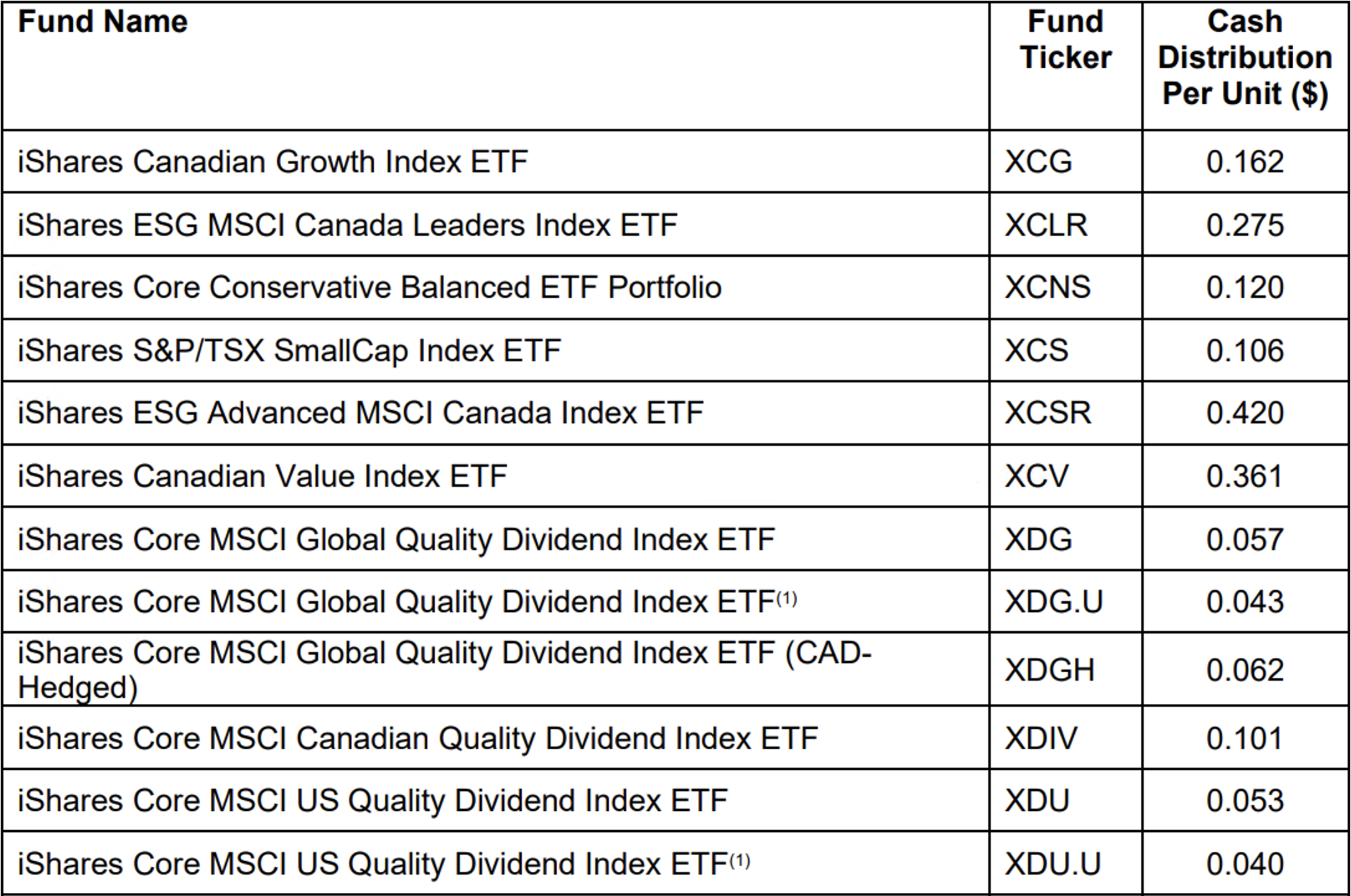Click the Cash Distribution Per Unit header
The image size is (1351, 896).
point(1245,58)
